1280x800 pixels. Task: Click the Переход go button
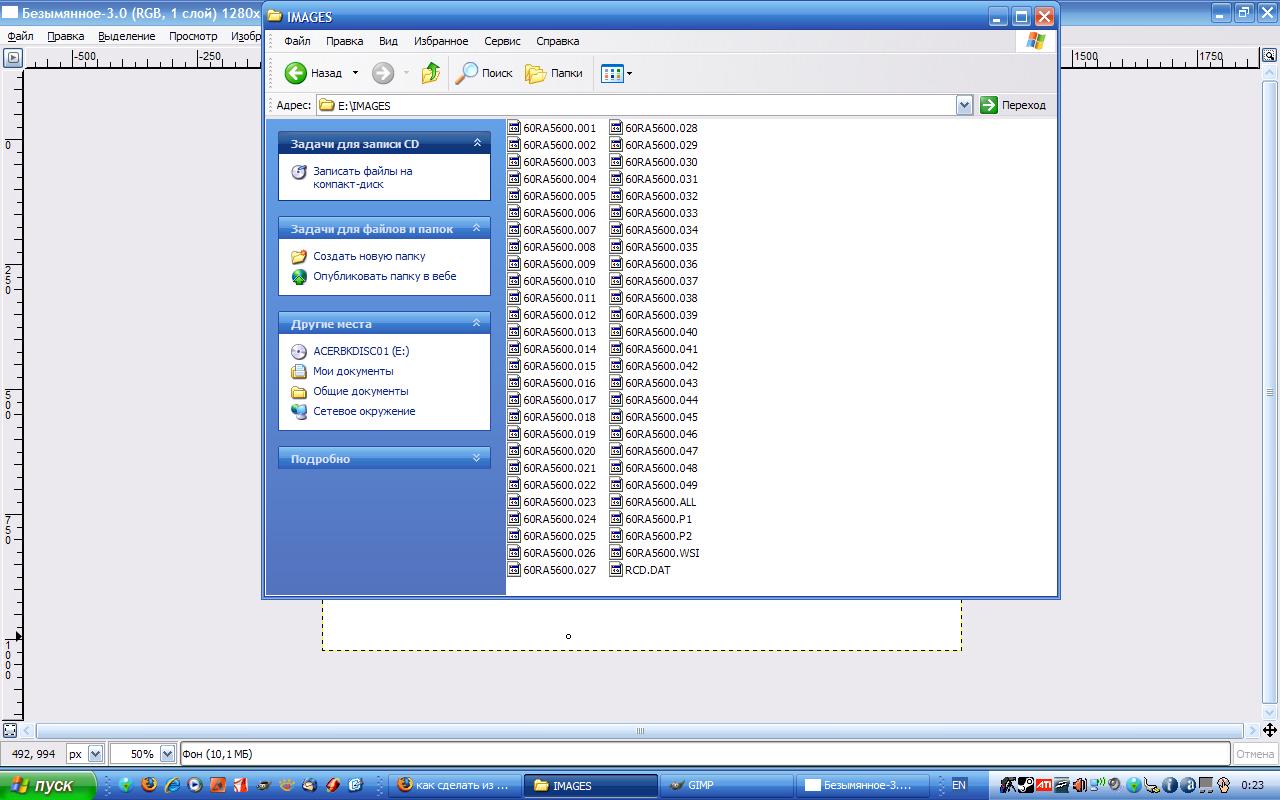(1013, 105)
